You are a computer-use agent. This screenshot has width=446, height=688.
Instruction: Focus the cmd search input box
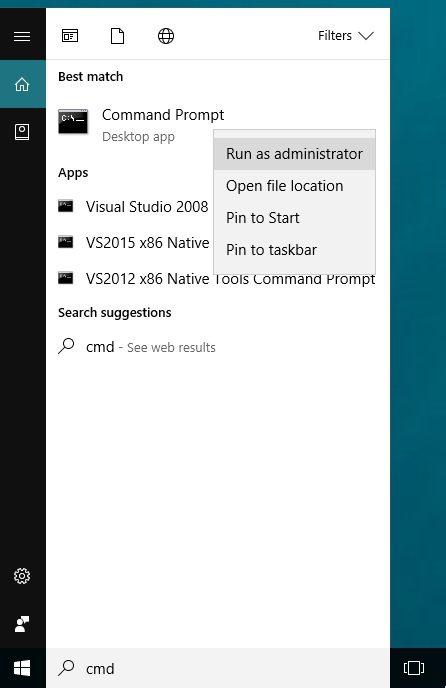point(218,668)
